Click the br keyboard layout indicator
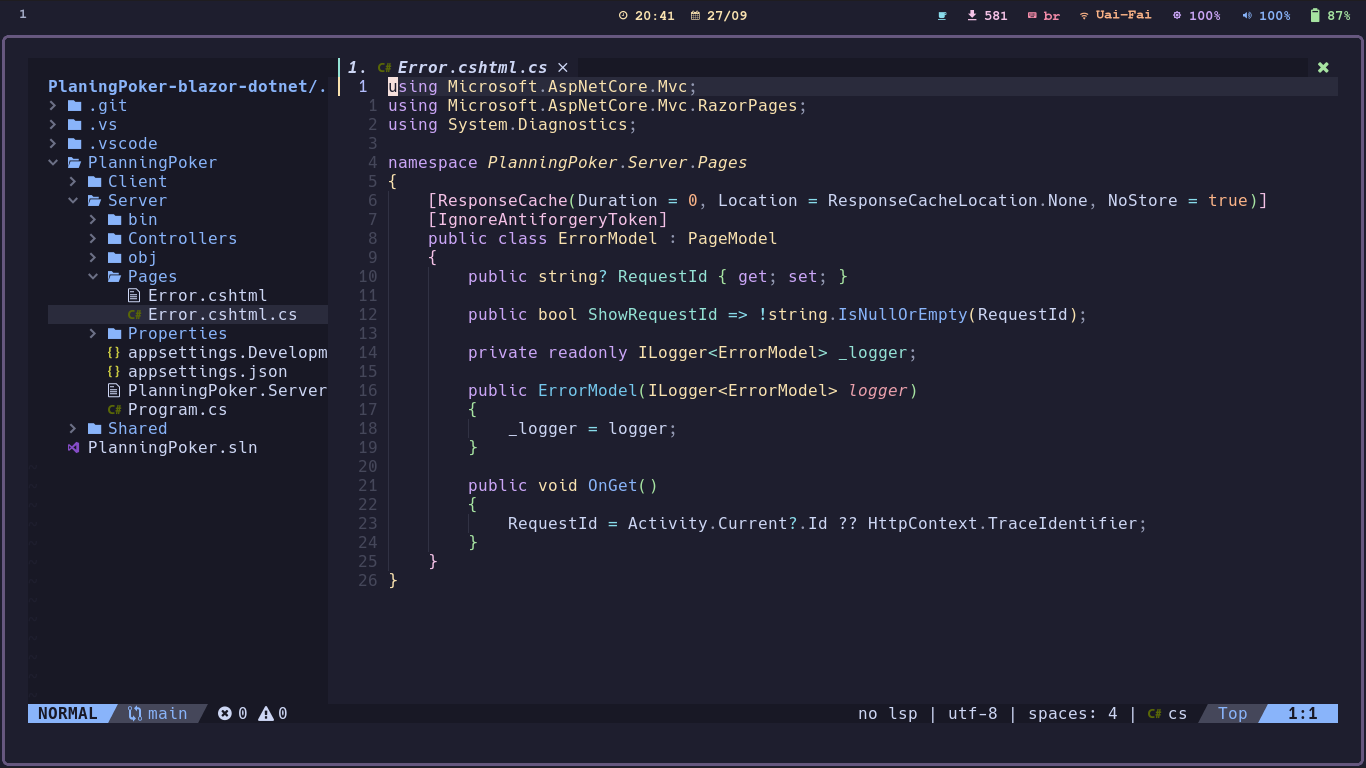This screenshot has width=1366, height=768. point(1043,15)
